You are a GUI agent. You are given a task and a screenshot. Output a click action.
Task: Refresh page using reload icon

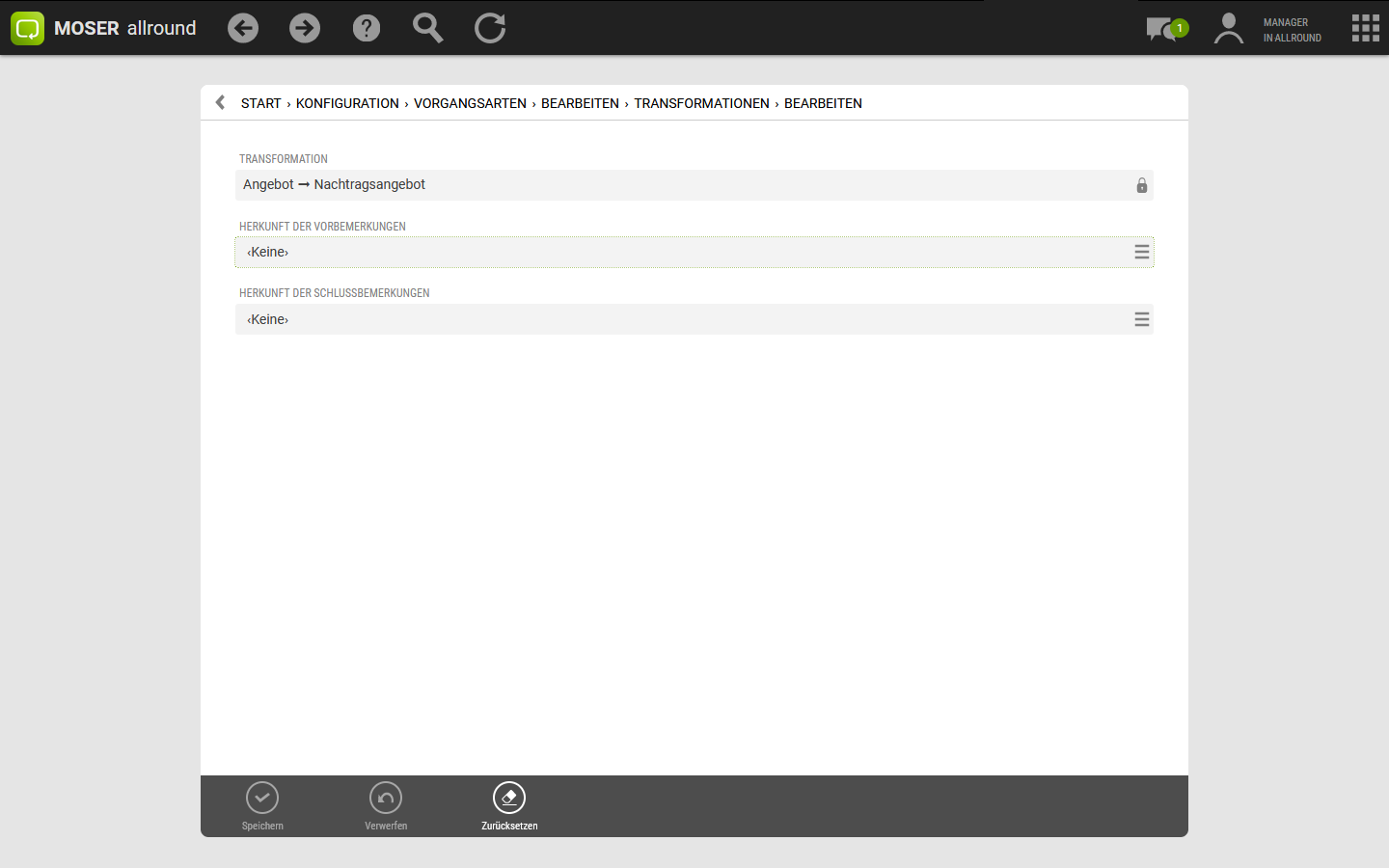pyautogui.click(x=490, y=28)
